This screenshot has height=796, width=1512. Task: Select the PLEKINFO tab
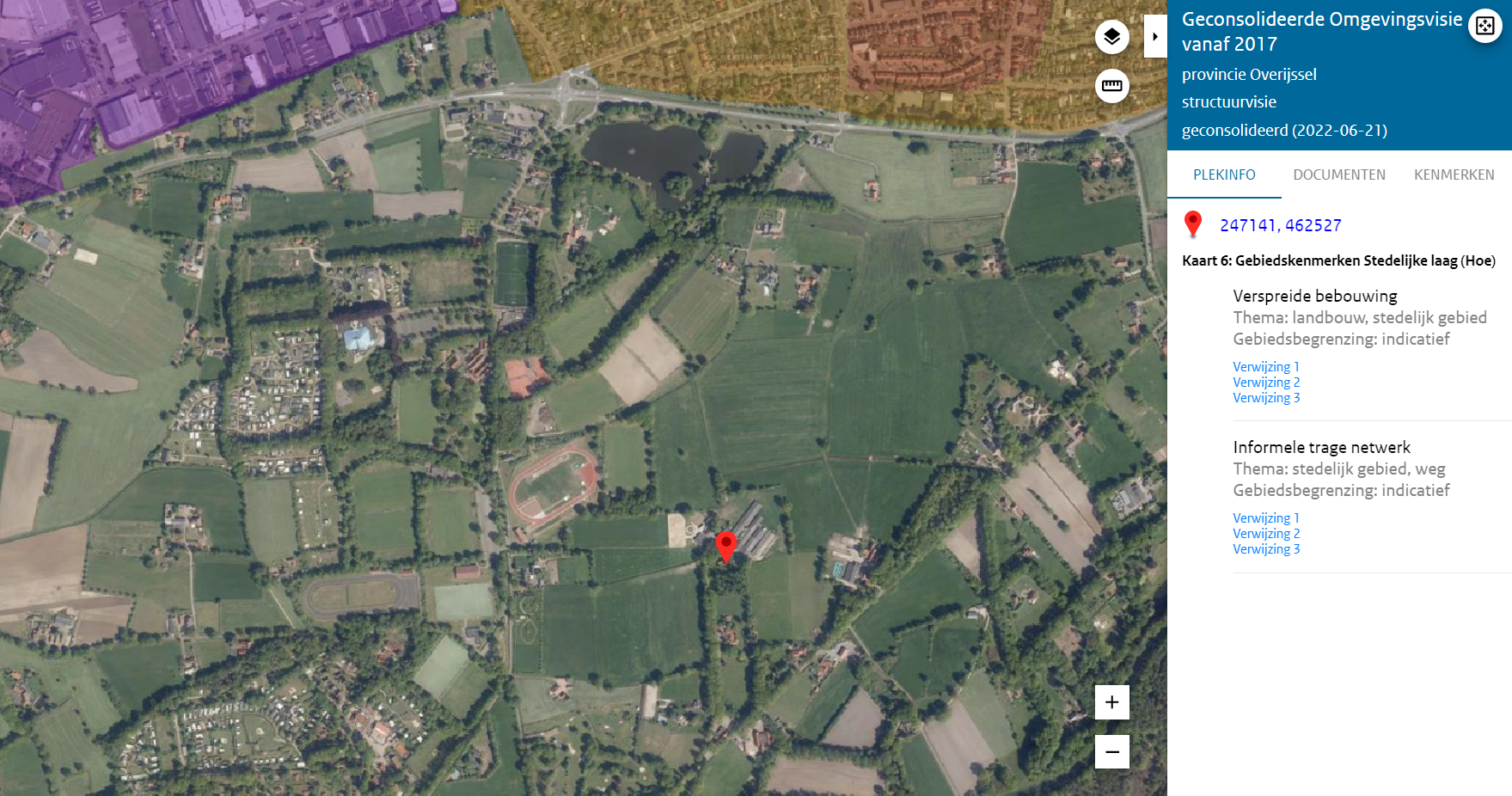coord(1224,175)
